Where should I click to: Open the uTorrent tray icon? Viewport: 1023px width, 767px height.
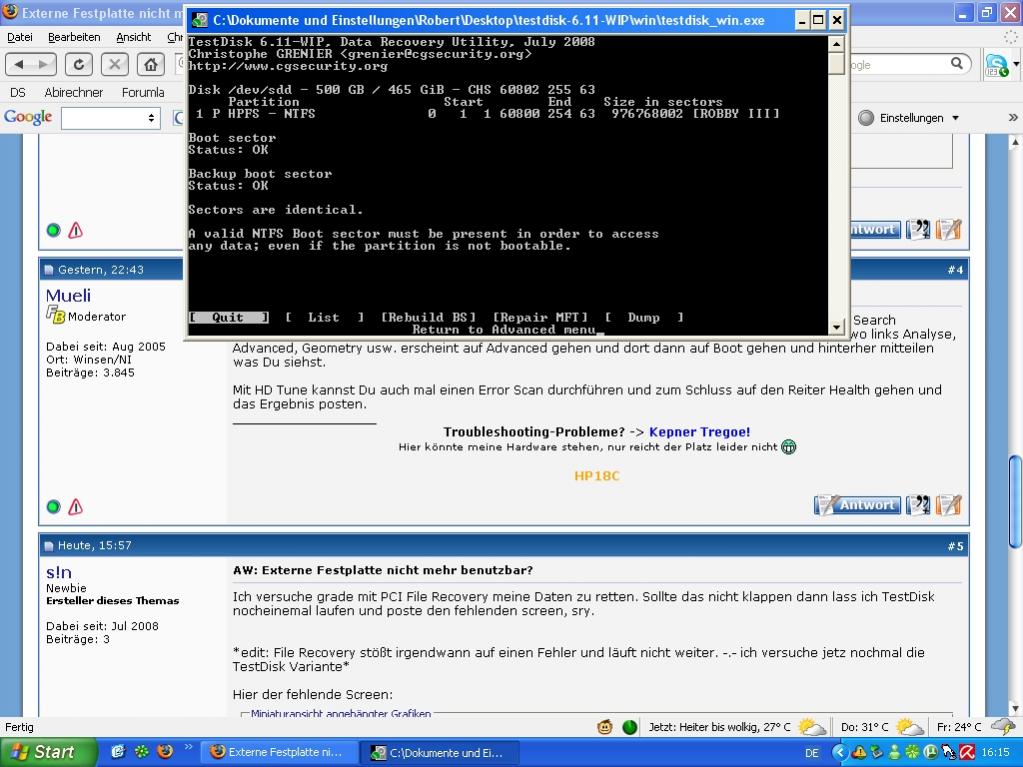tap(931, 753)
